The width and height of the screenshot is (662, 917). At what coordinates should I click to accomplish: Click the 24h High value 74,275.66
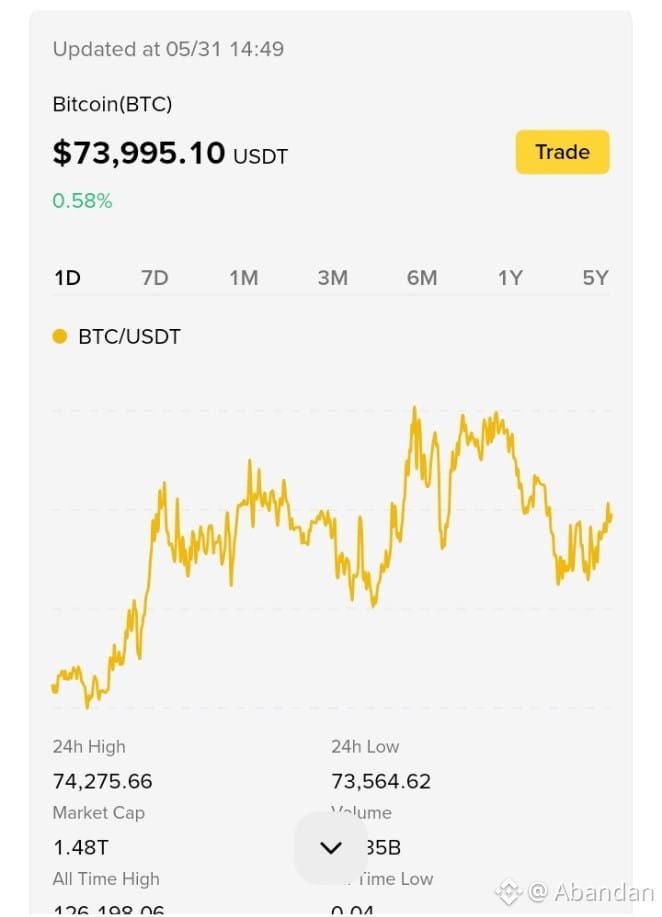(102, 781)
